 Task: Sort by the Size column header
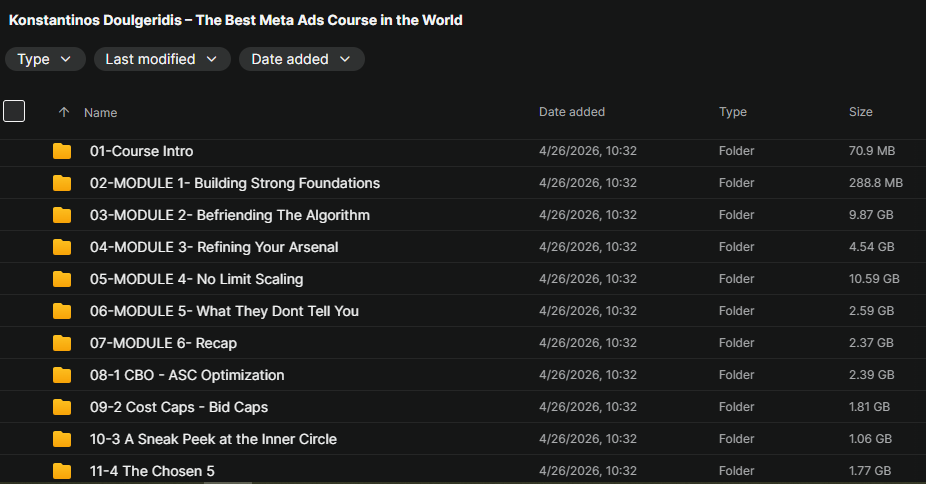(860, 112)
